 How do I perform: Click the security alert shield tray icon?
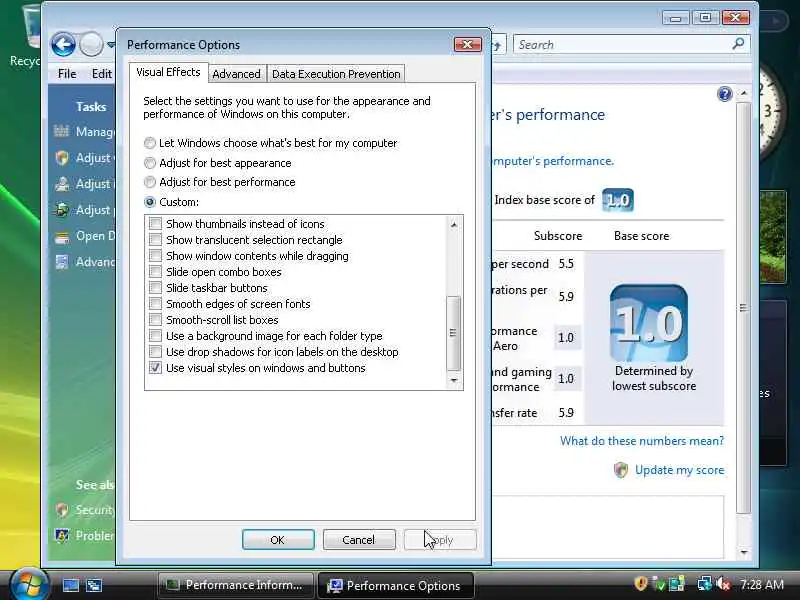641,583
